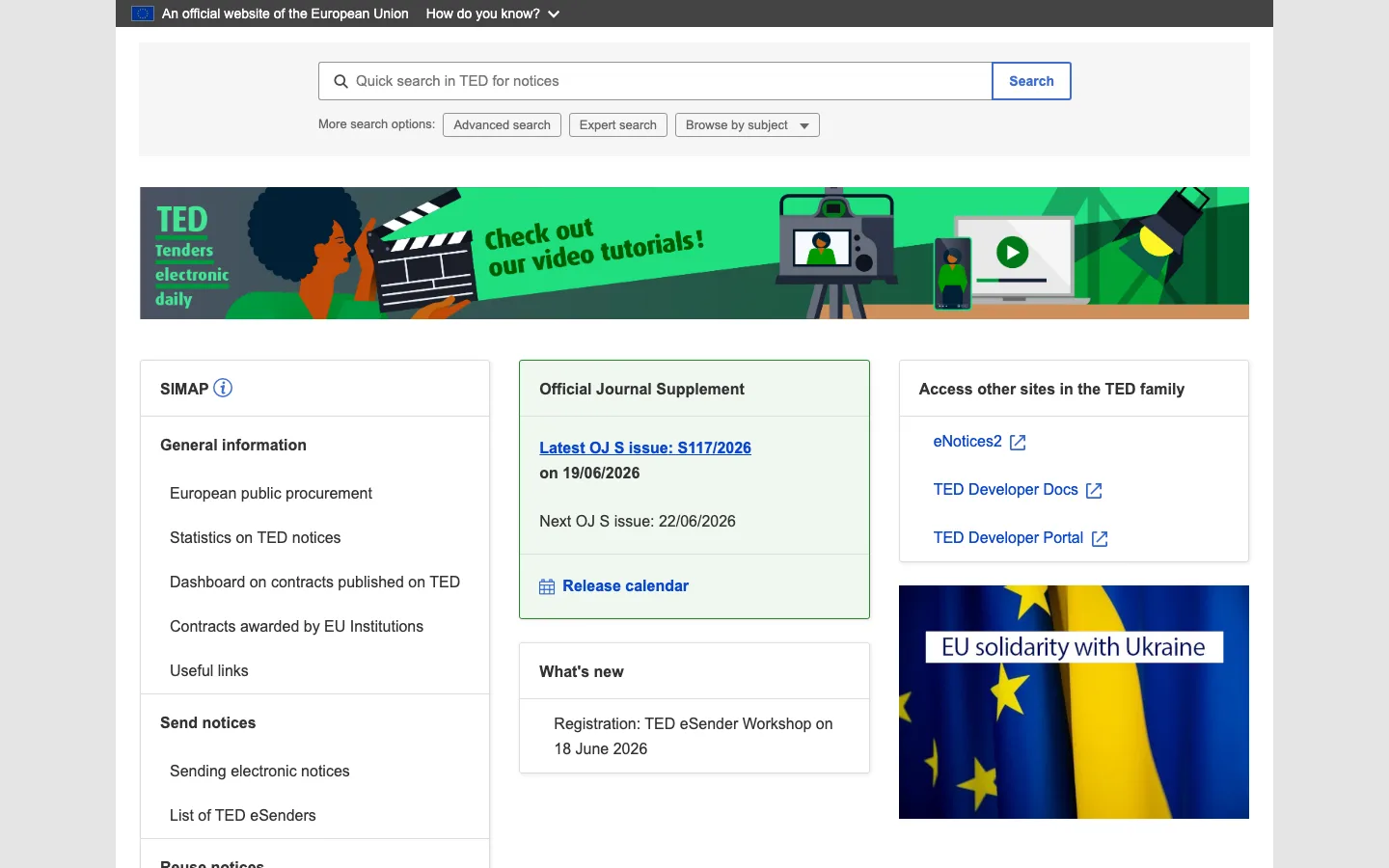The height and width of the screenshot is (868, 1389).
Task: Expand the 'How do you know?' dropdown
Action: (492, 14)
